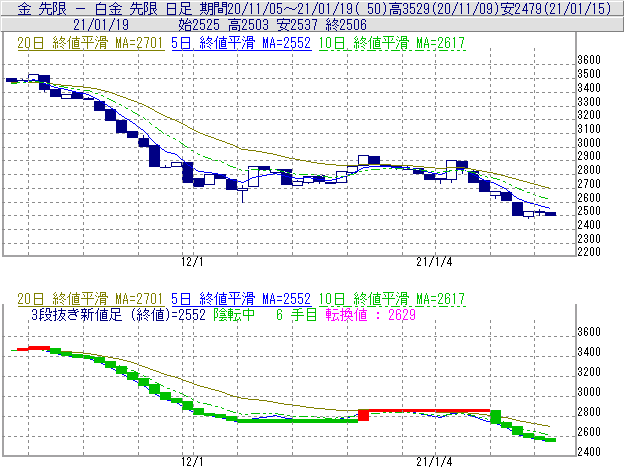Click the 12/1 date label under the top chart
The image size is (624, 473).
tap(192, 262)
